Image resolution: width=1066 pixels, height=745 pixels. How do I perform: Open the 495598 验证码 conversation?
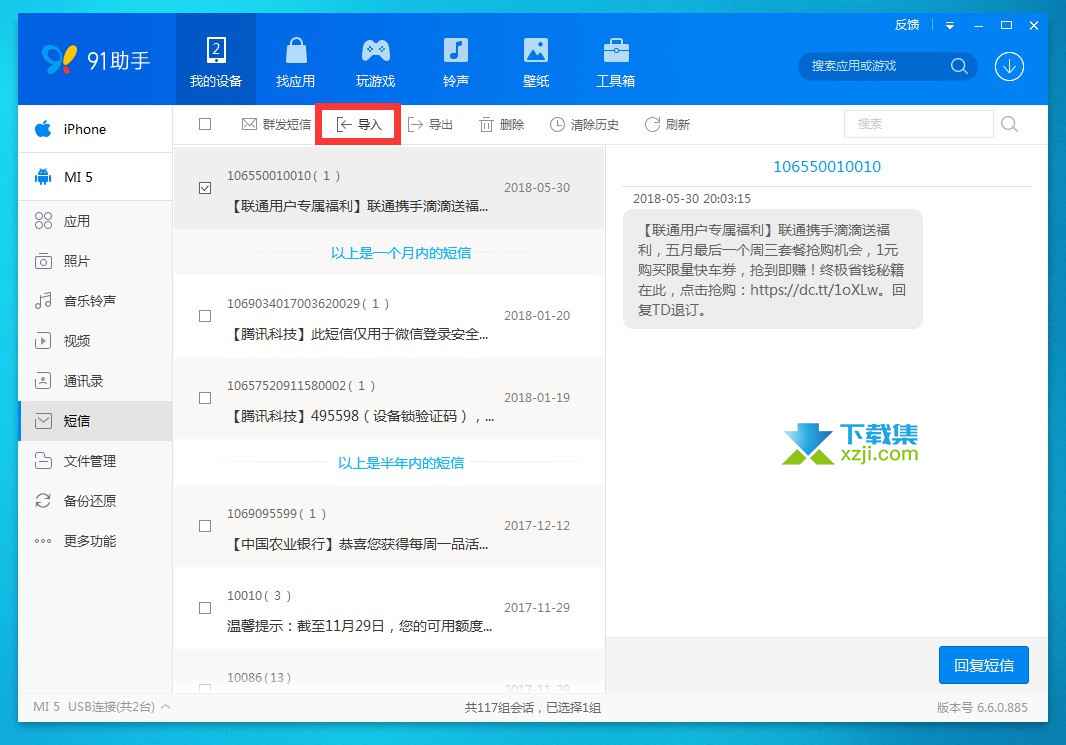(x=389, y=398)
